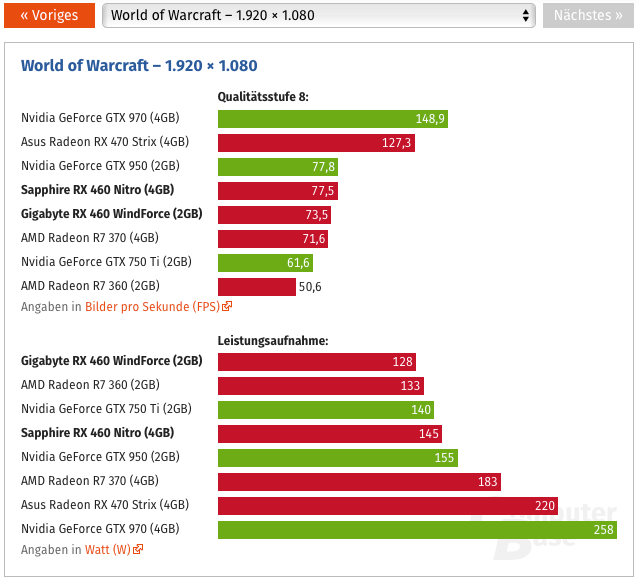Screen dimensions: 639x581
Task: Click AMD Radeon R7 360 label in FPS chart
Action: point(90,286)
